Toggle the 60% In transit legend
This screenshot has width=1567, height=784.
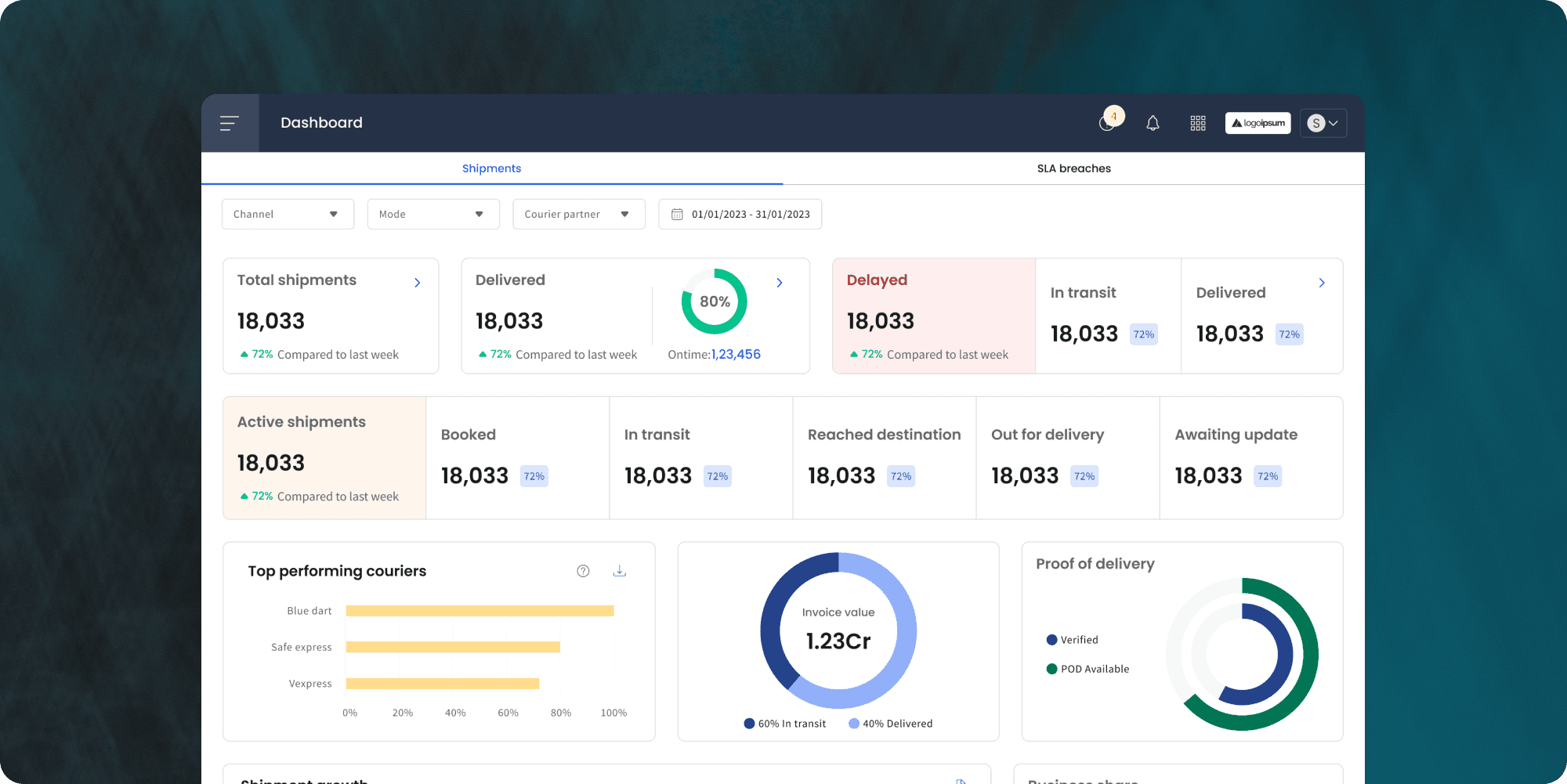(x=784, y=724)
